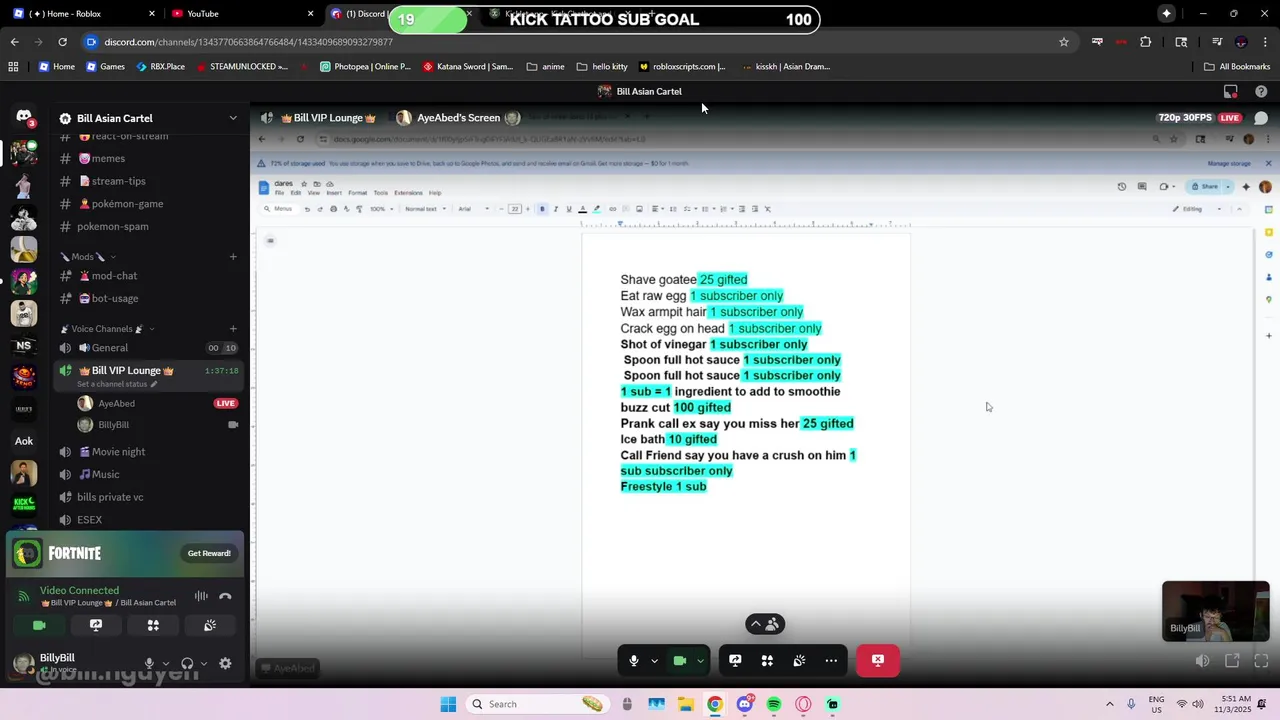Viewport: 1280px width, 720px height.
Task: Open chat bubble icon beside LIVE badge
Action: (x=1261, y=118)
